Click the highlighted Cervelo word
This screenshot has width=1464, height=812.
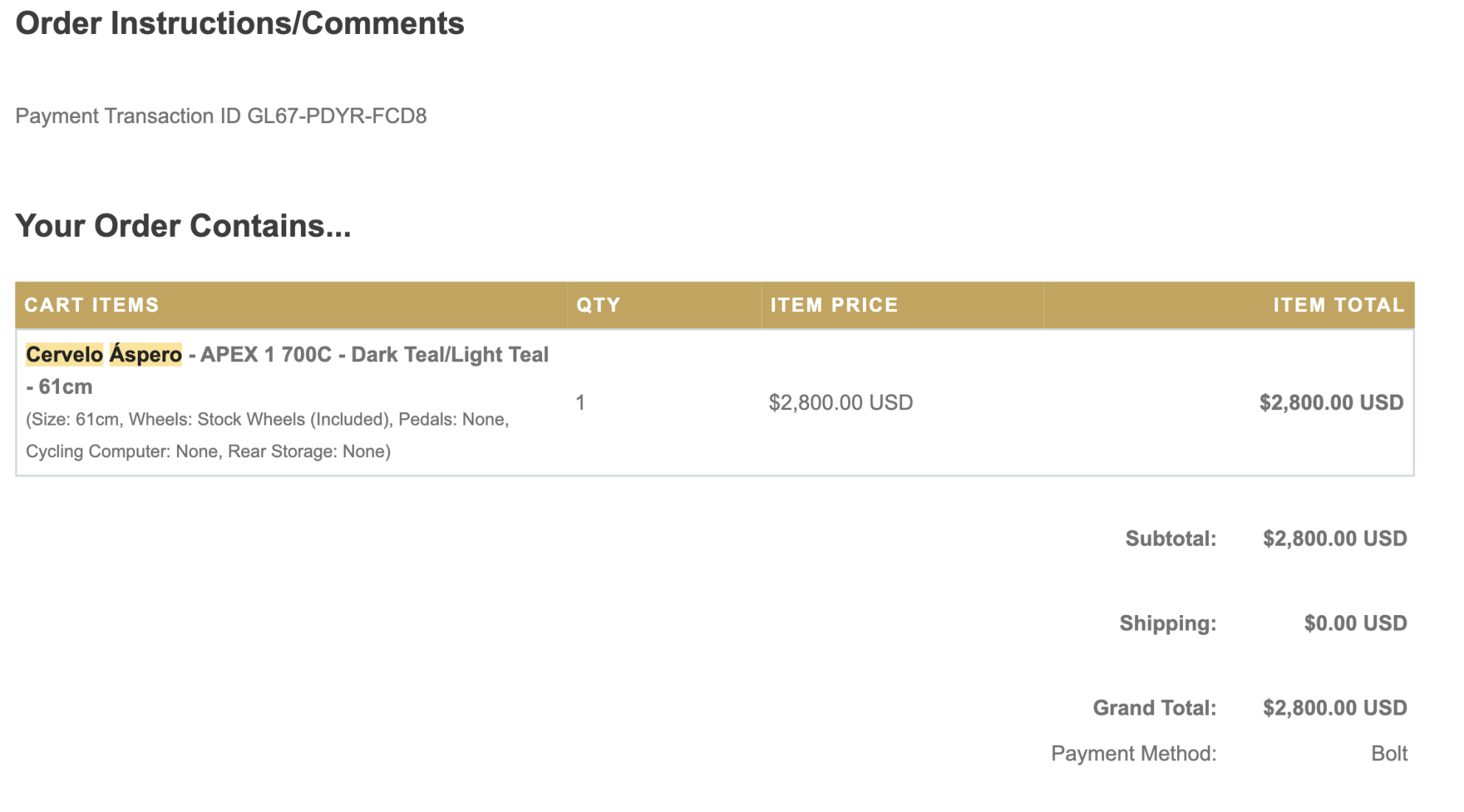click(x=64, y=355)
